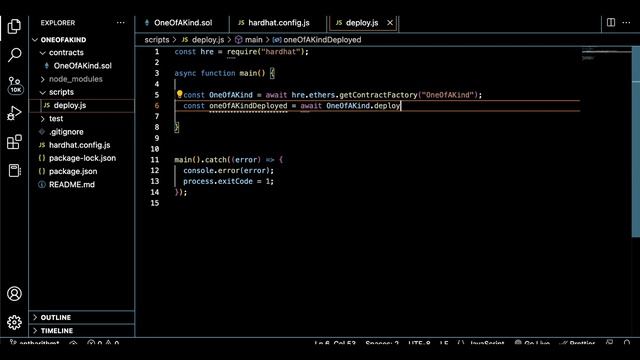Close the deploy.js tab

(x=390, y=23)
